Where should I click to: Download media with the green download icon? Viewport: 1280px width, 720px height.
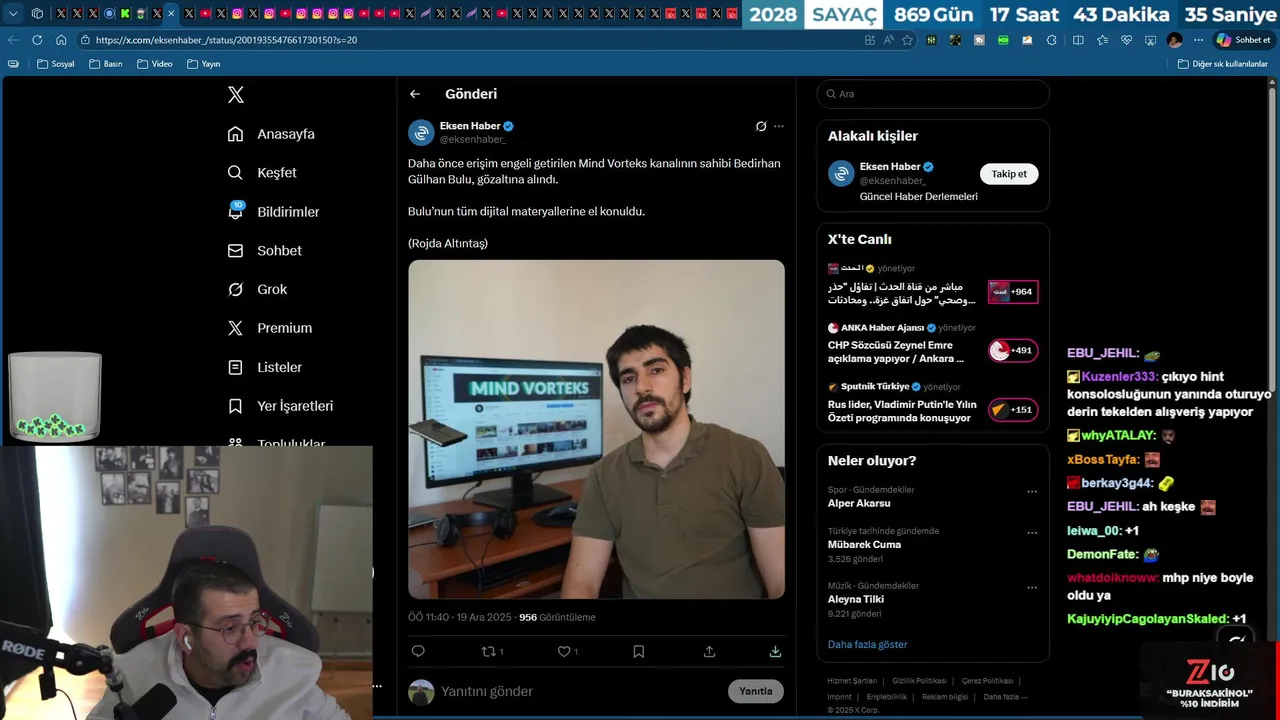click(775, 651)
